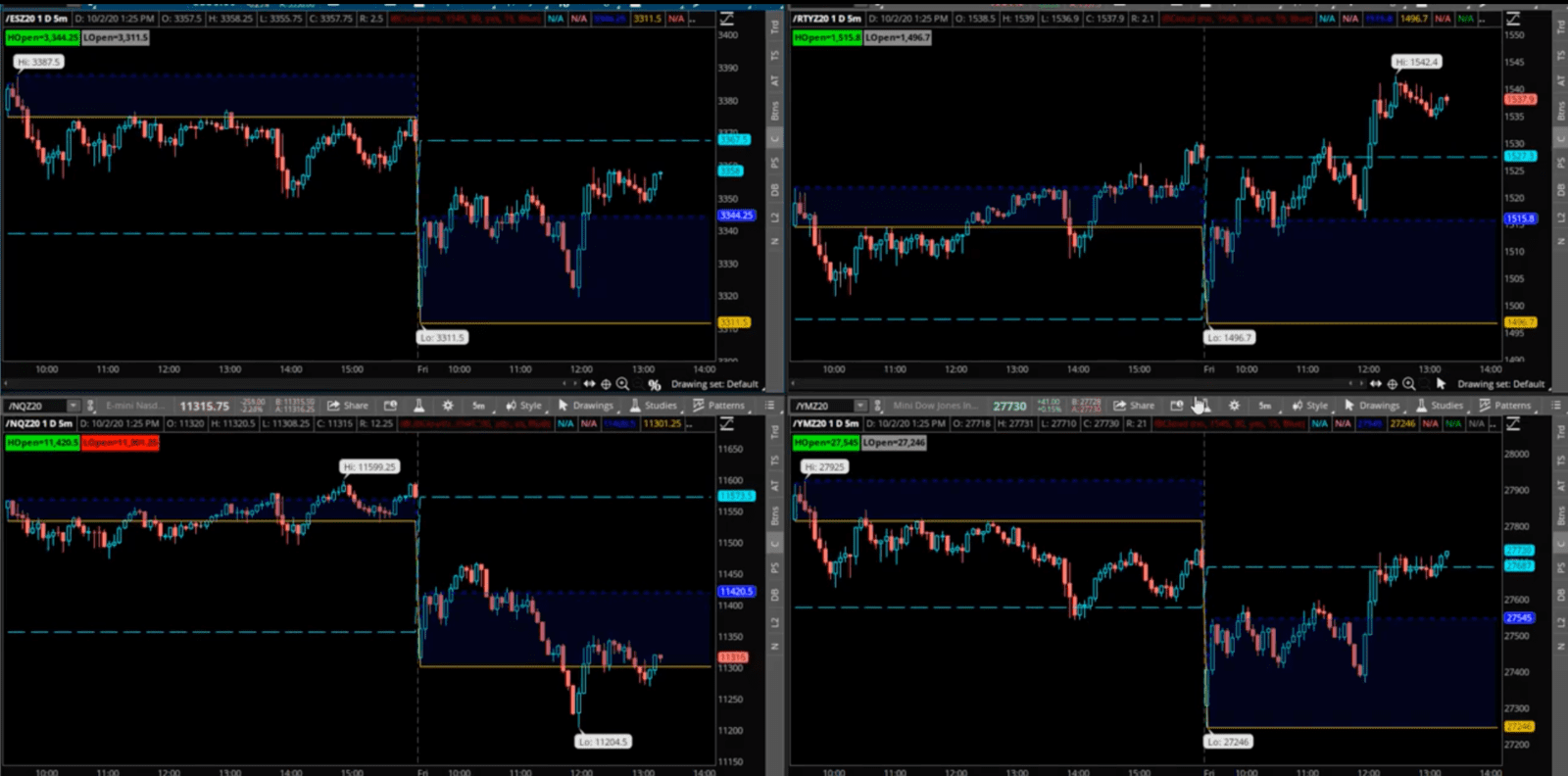Open the Studies menu in /YMZ20 toolbar
The width and height of the screenshot is (1568, 776).
(1439, 406)
